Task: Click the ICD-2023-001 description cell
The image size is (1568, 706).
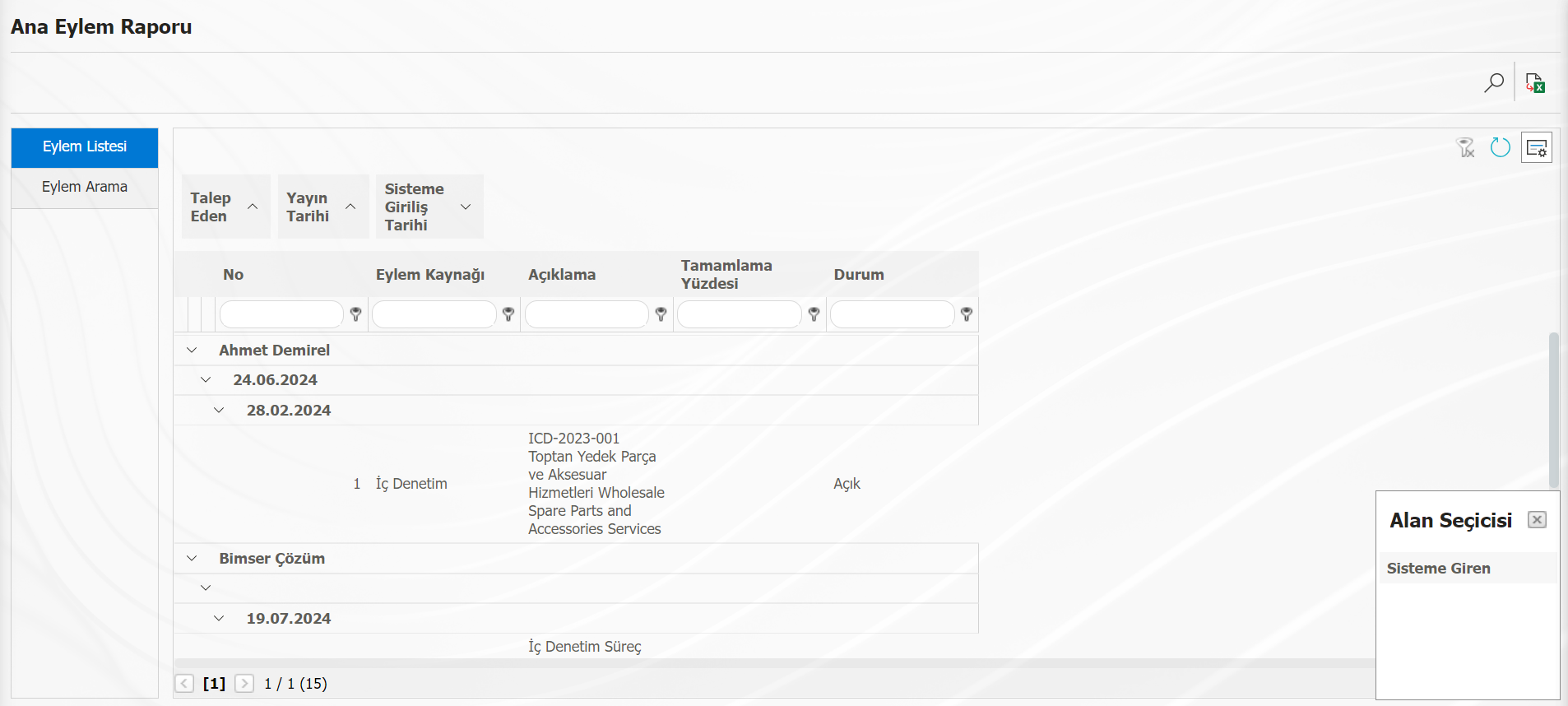Action: (596, 484)
